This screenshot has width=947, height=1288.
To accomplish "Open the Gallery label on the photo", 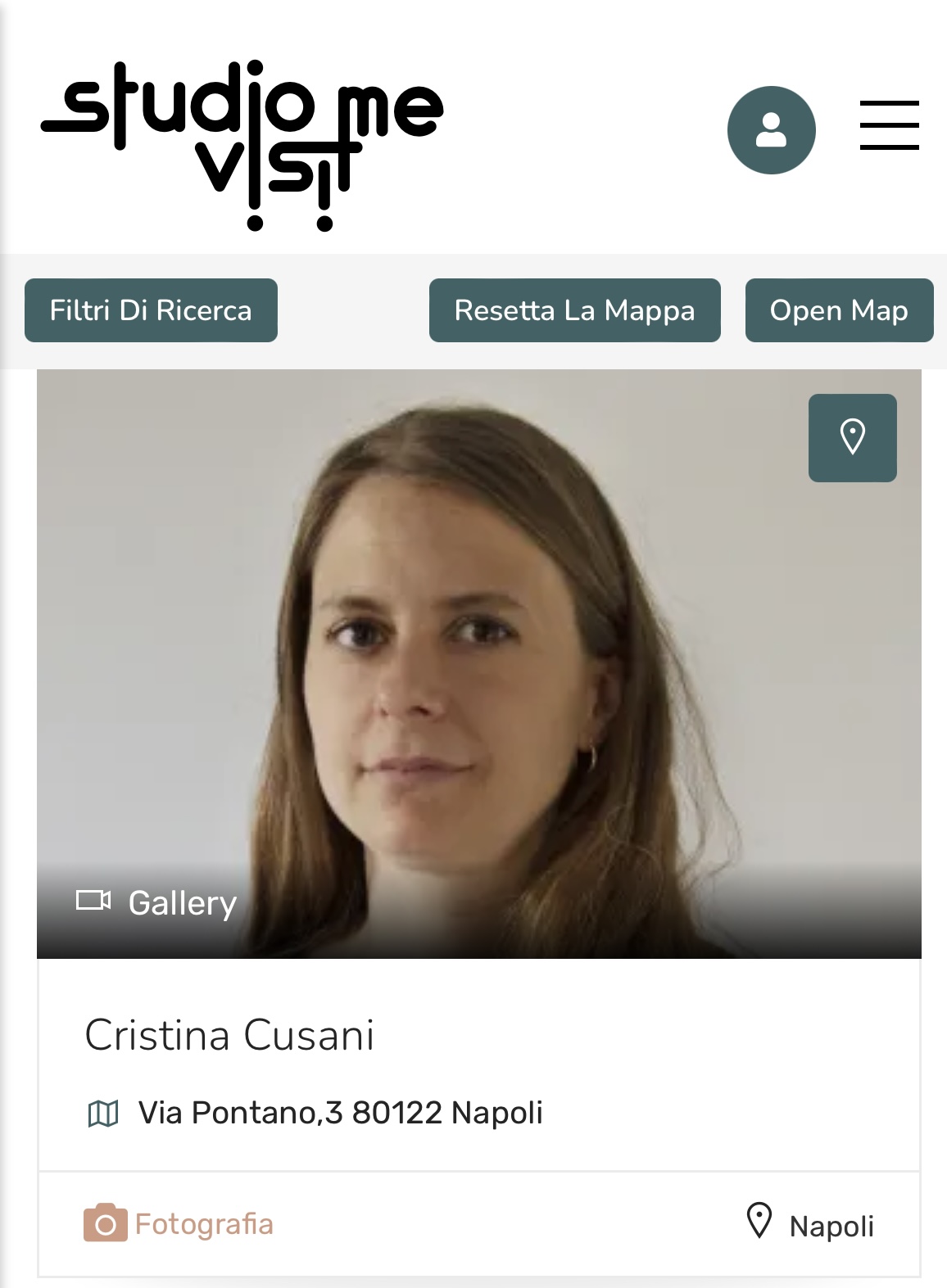I will tap(183, 903).
